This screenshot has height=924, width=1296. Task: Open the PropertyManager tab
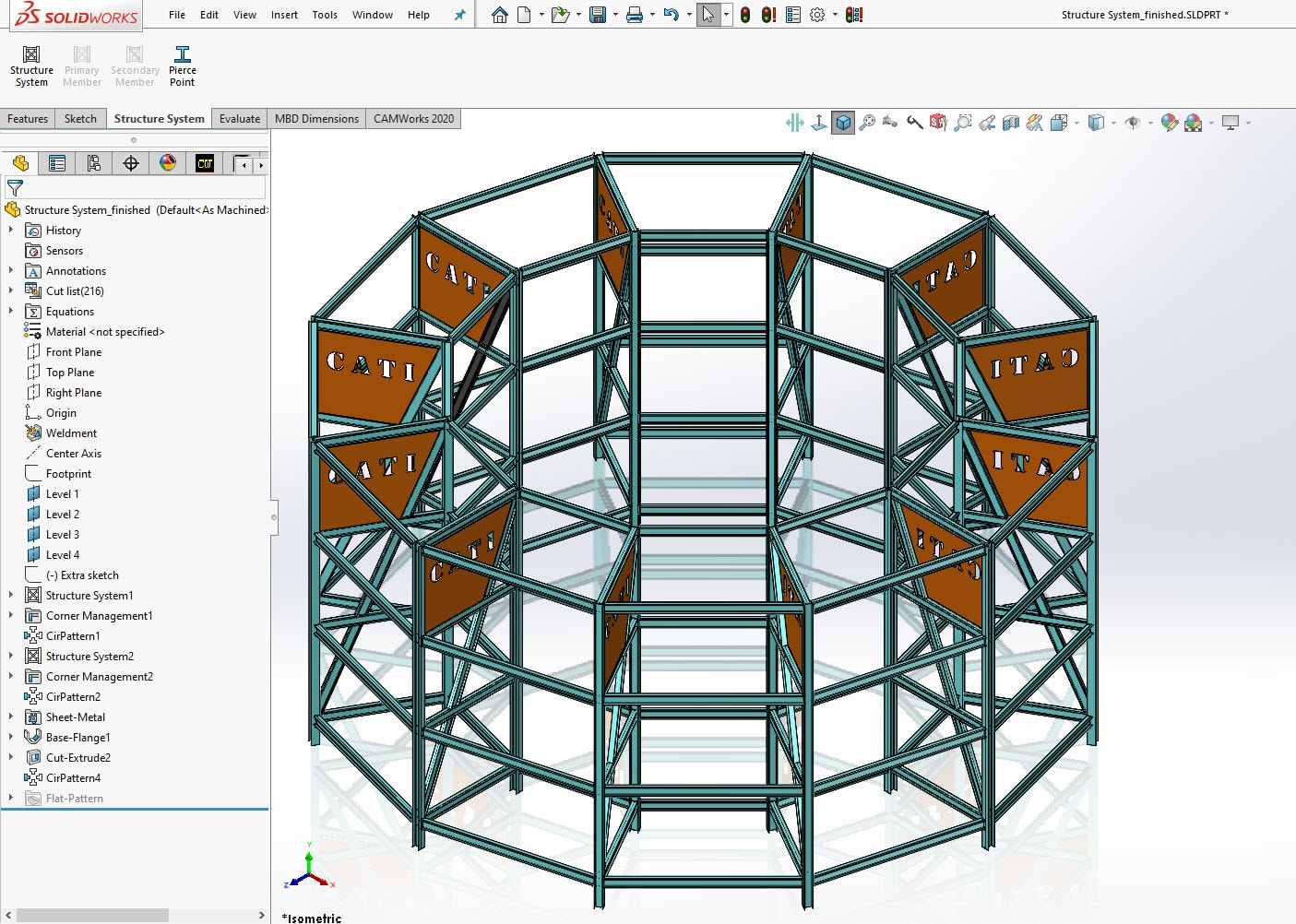[57, 163]
